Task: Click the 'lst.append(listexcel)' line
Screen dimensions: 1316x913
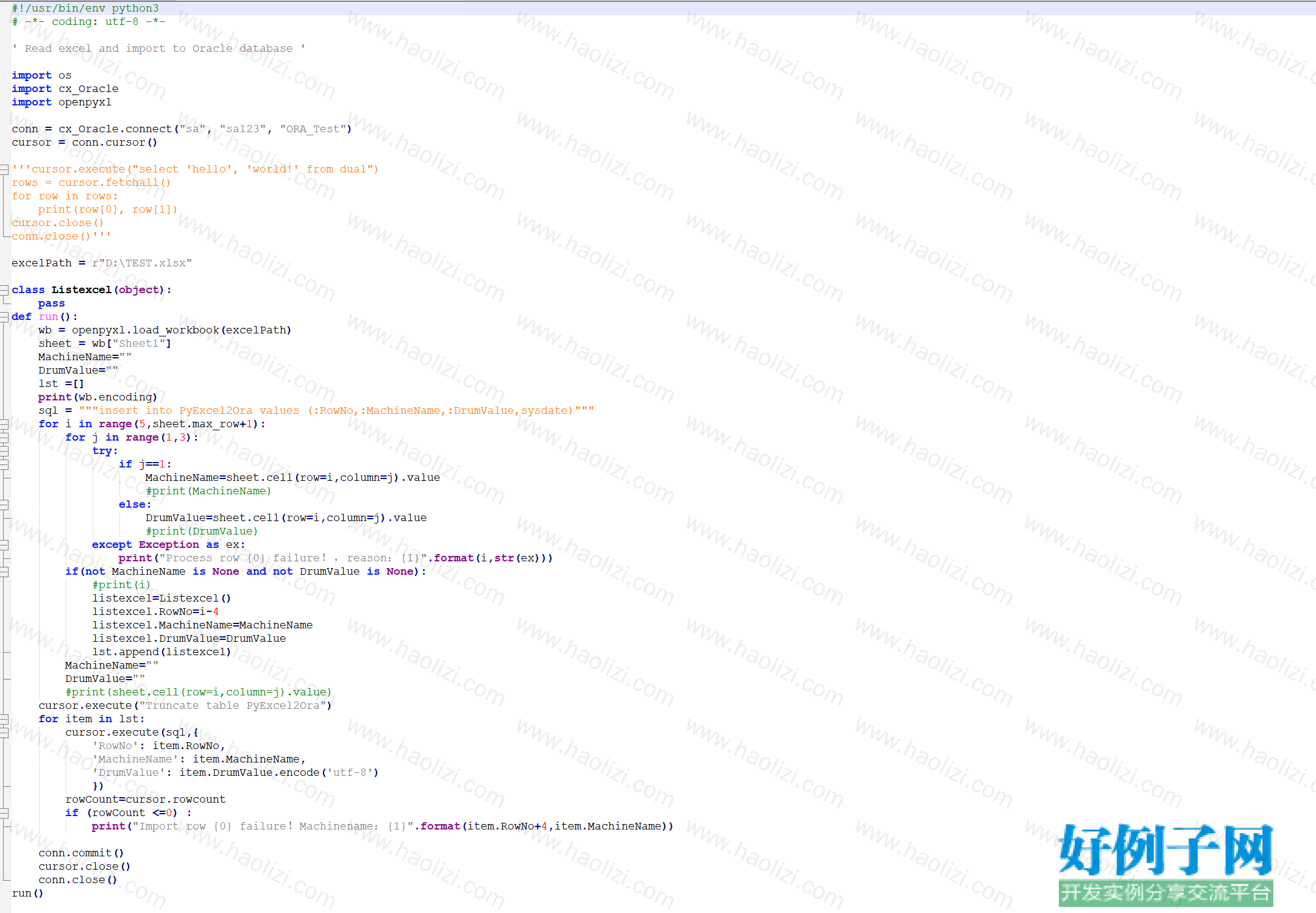Action: [x=161, y=652]
